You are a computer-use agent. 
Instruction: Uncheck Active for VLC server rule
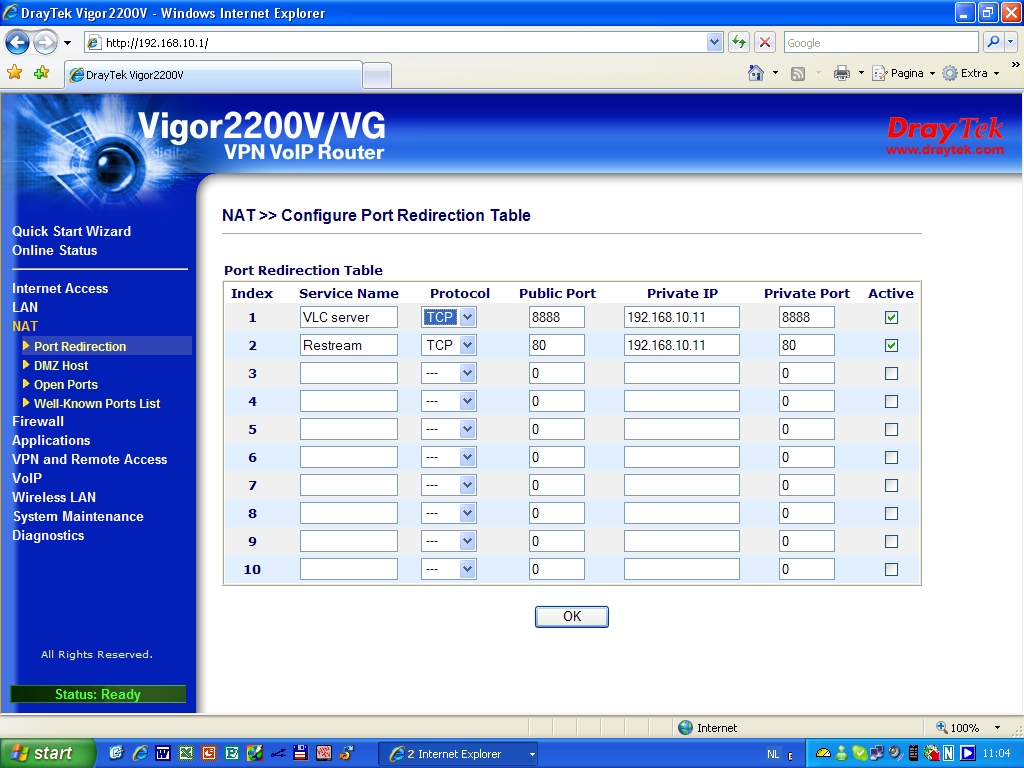[891, 317]
